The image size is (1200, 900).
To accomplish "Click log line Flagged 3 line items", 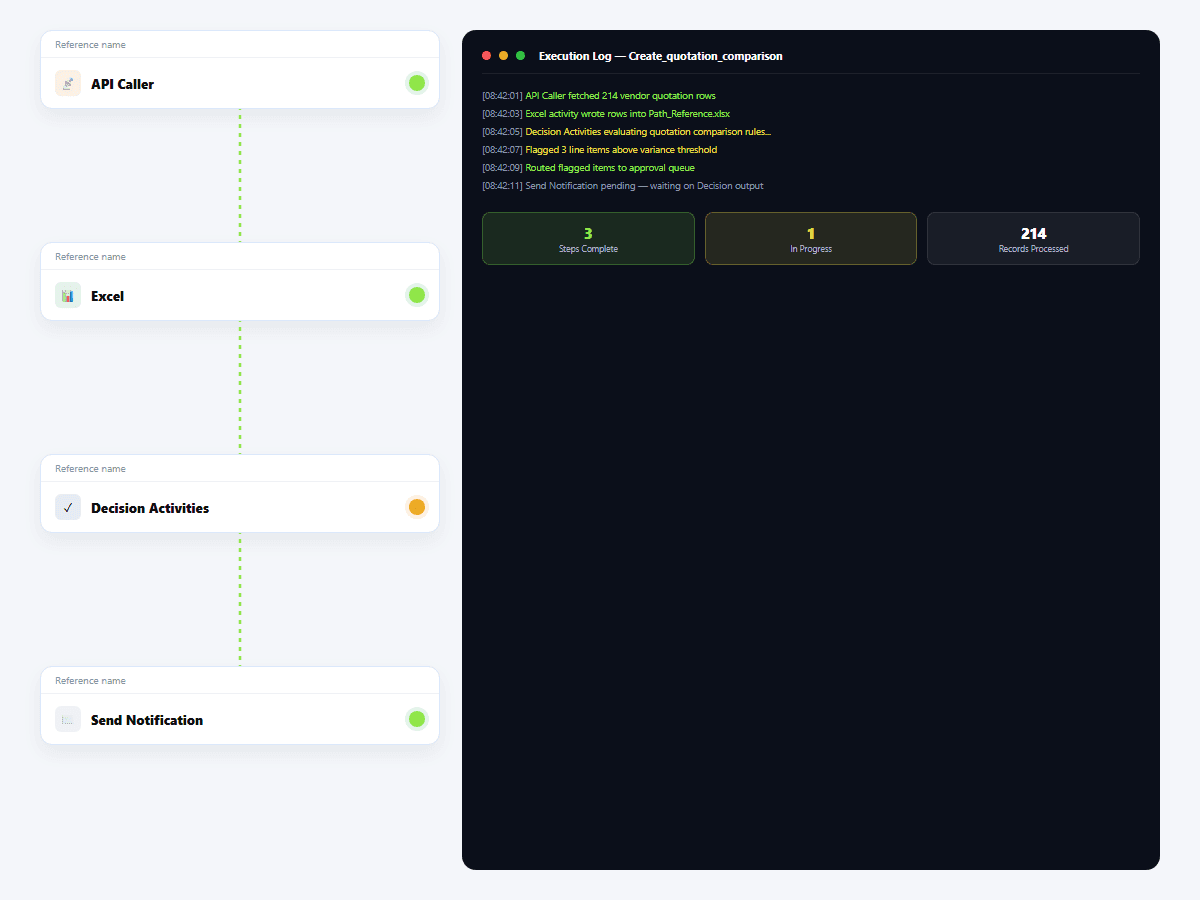I will click(x=599, y=150).
